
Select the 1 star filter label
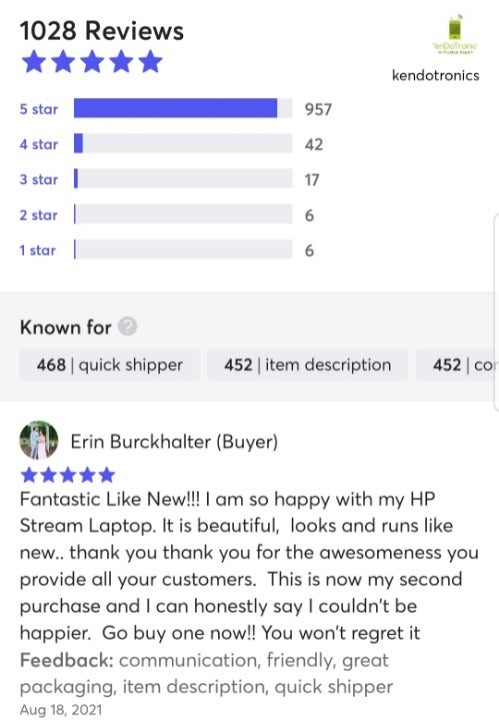[38, 250]
